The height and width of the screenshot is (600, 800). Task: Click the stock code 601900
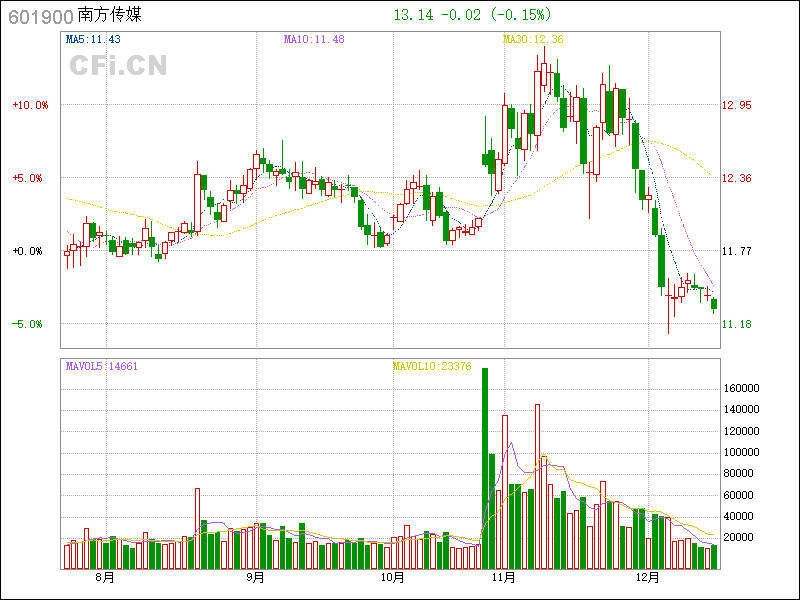[x=40, y=16]
